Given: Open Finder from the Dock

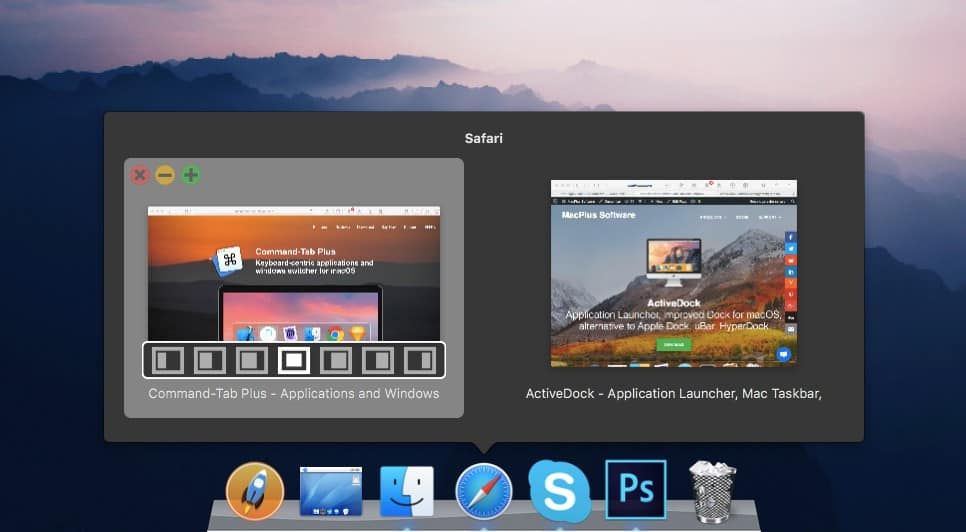Looking at the screenshot, I should click(x=406, y=493).
